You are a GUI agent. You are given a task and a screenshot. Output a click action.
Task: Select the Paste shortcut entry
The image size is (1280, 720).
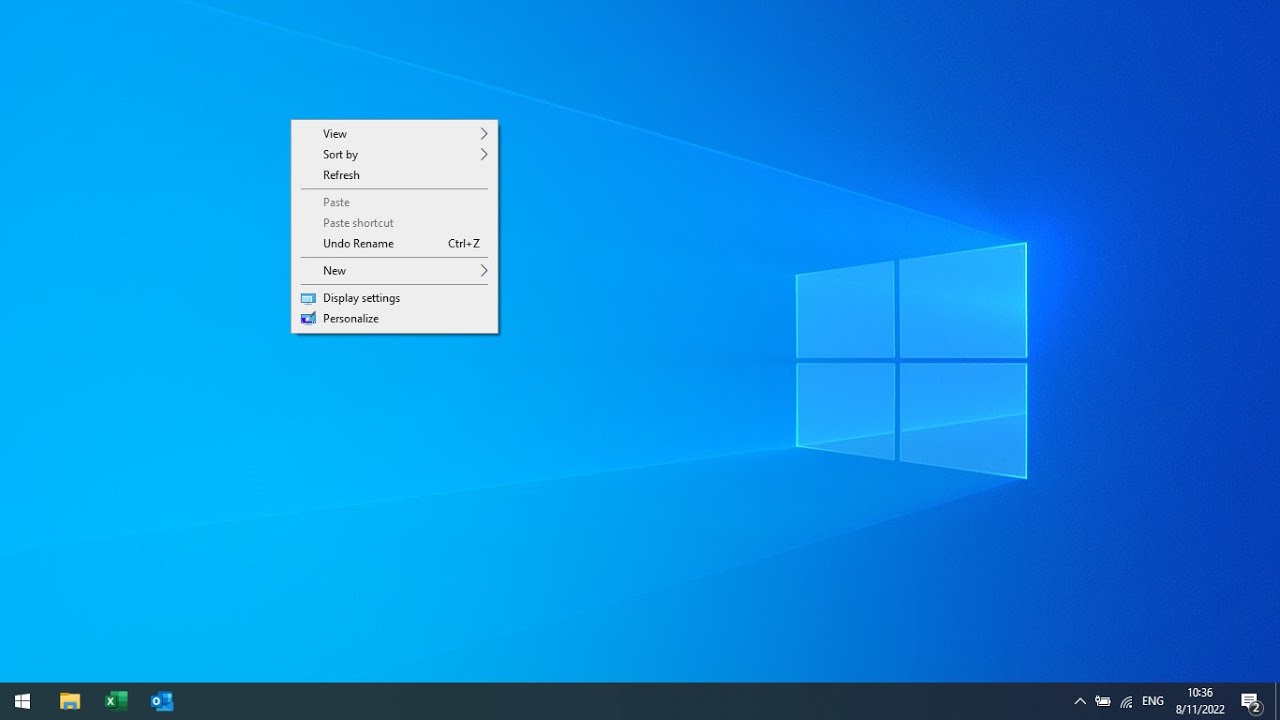394,223
